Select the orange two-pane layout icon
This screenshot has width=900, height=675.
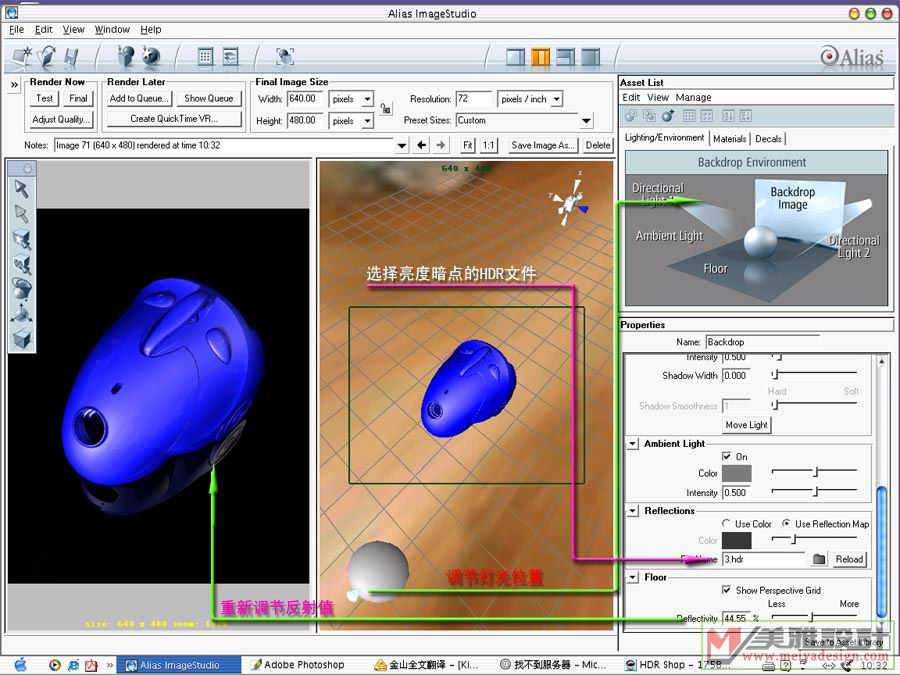(540, 57)
